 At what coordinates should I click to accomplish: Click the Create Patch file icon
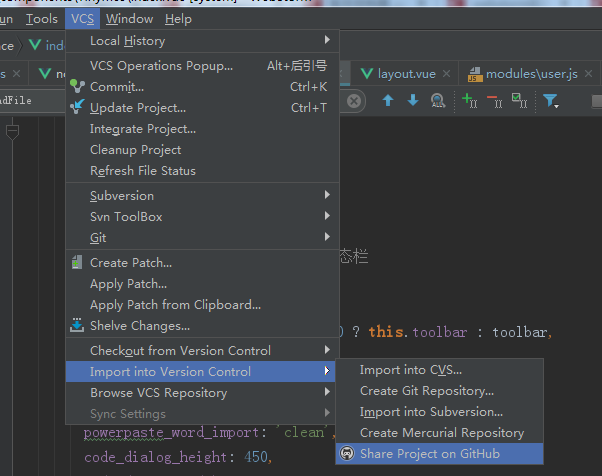[x=77, y=262]
